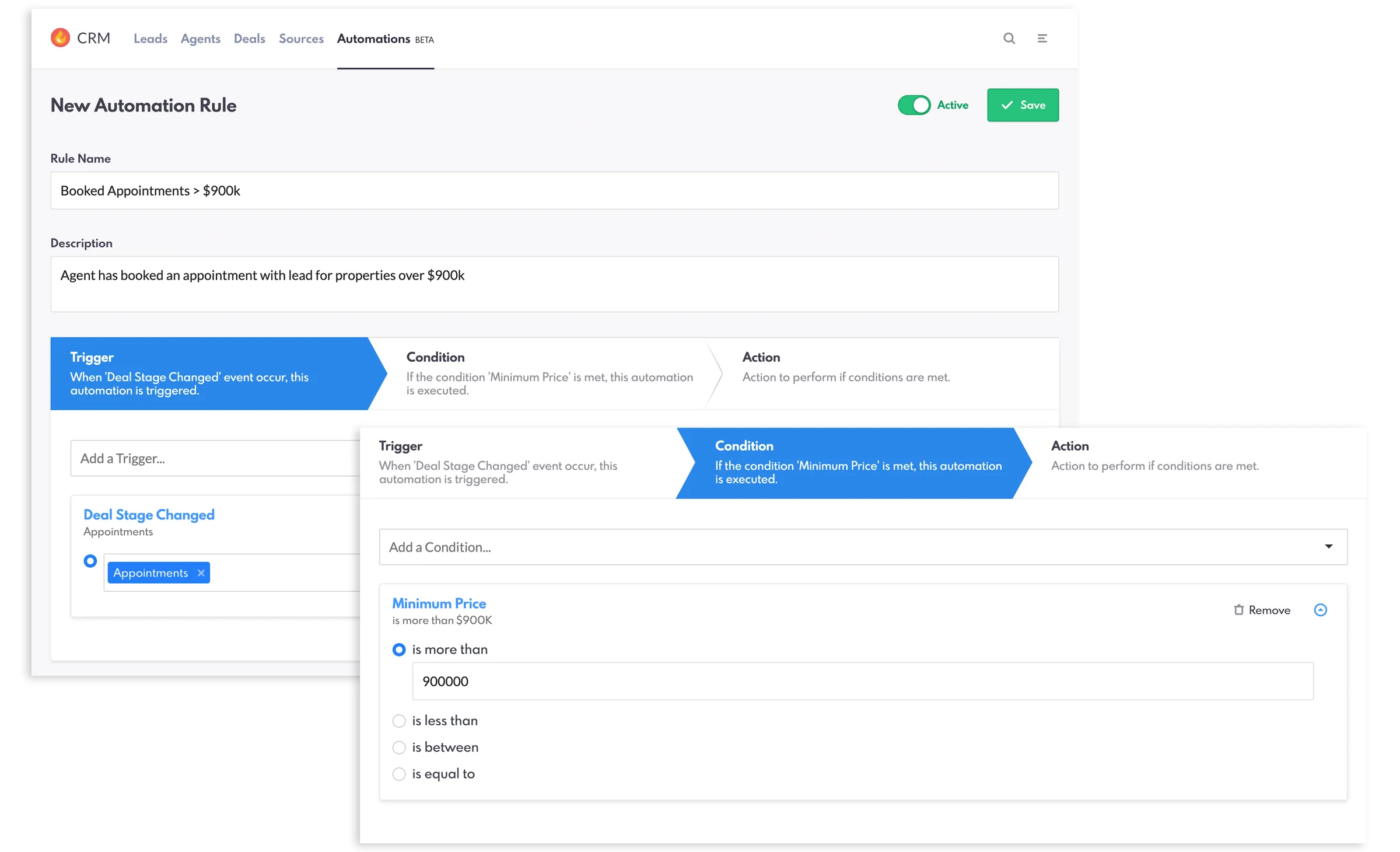Select the "is between" radio option

click(x=399, y=748)
